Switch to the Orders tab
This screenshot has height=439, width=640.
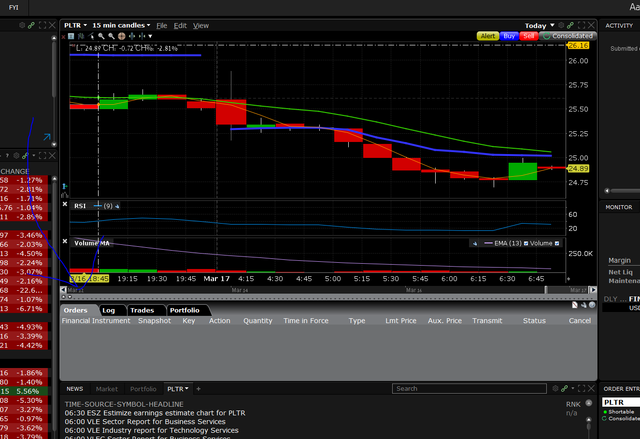(76, 310)
